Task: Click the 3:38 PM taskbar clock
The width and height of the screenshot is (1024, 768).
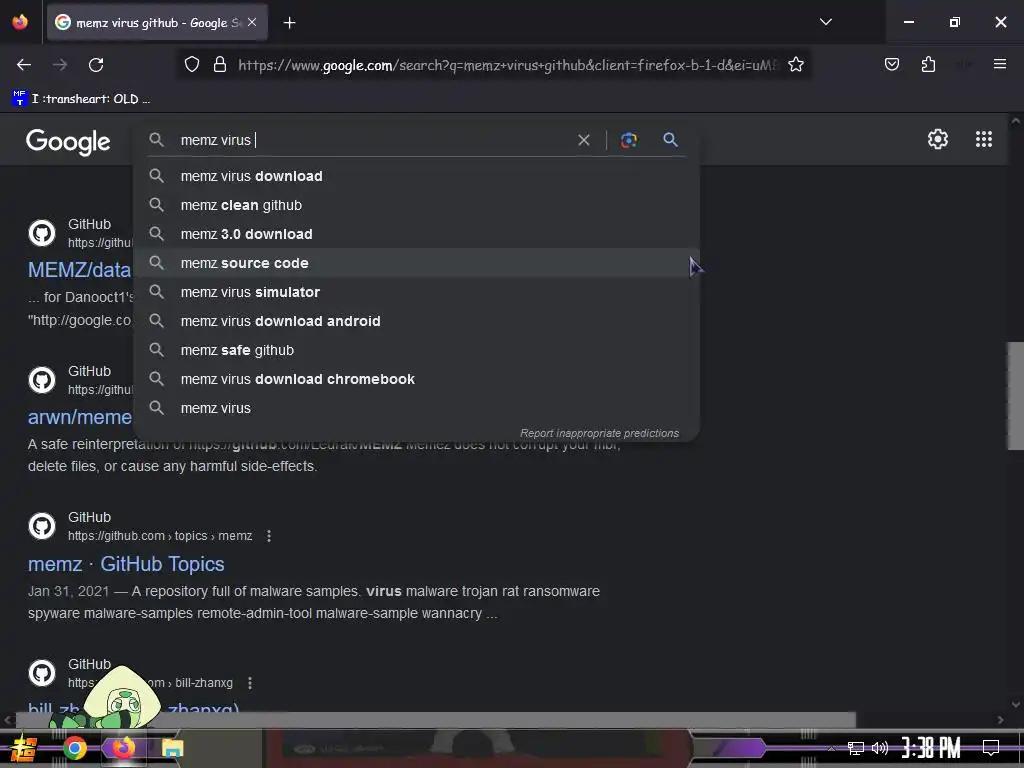Action: click(x=931, y=748)
